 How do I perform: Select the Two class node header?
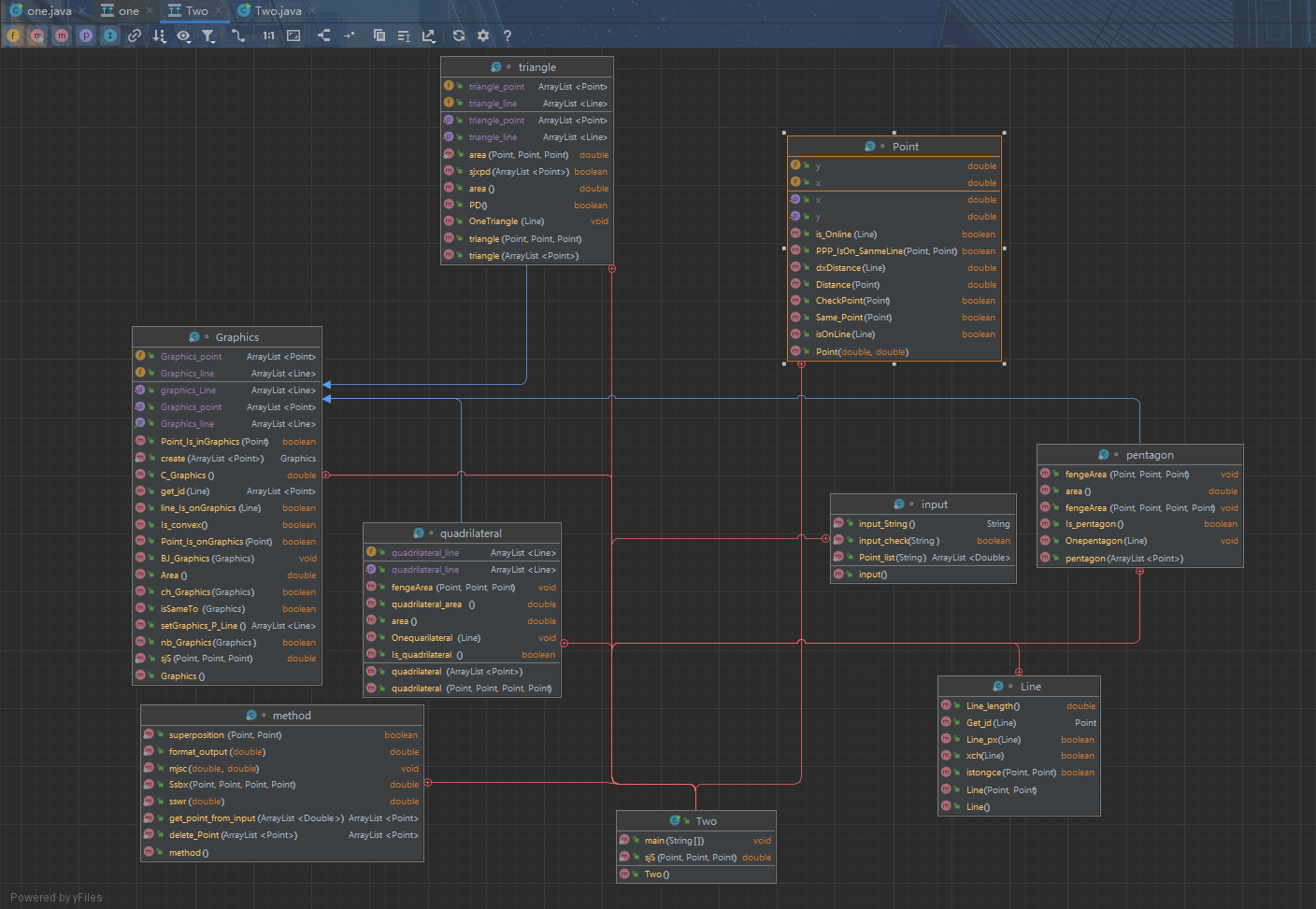(x=696, y=821)
